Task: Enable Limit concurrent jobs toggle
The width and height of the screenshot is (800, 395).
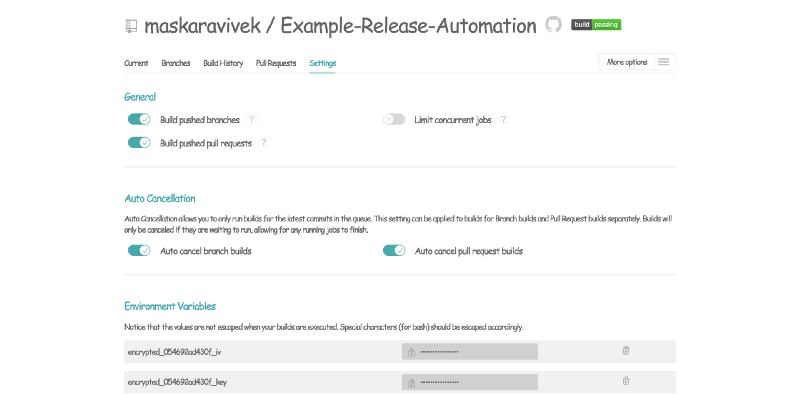Action: 394,119
